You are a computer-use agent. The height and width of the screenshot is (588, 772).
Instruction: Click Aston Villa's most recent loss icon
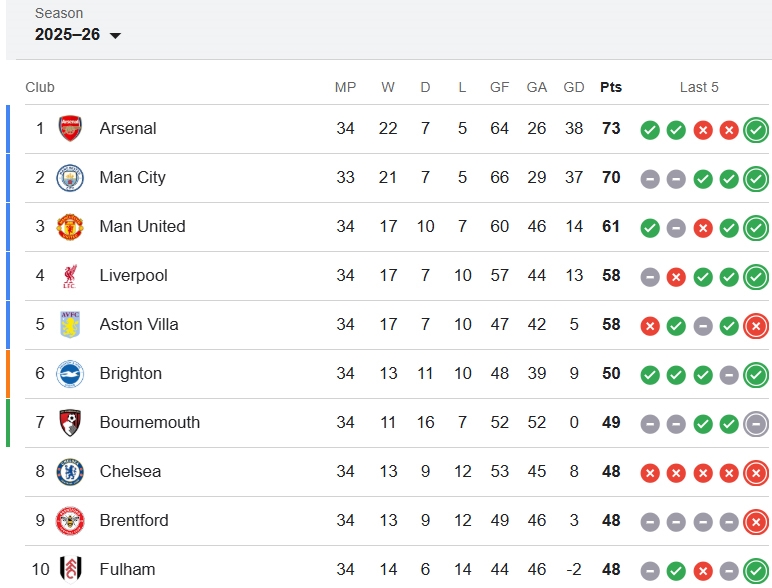pyautogui.click(x=756, y=325)
